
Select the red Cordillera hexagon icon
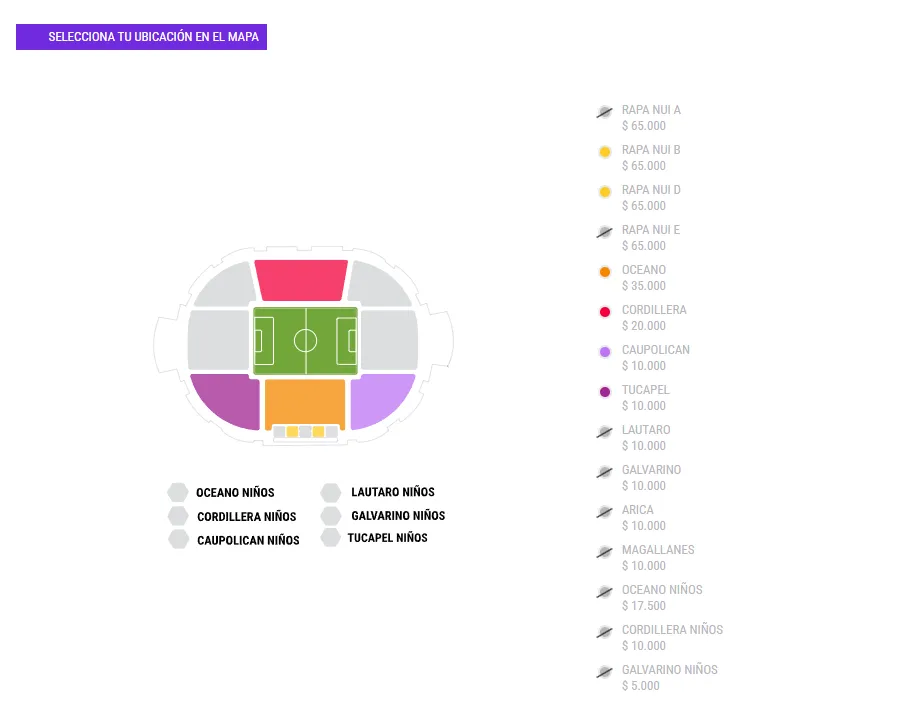tap(604, 311)
